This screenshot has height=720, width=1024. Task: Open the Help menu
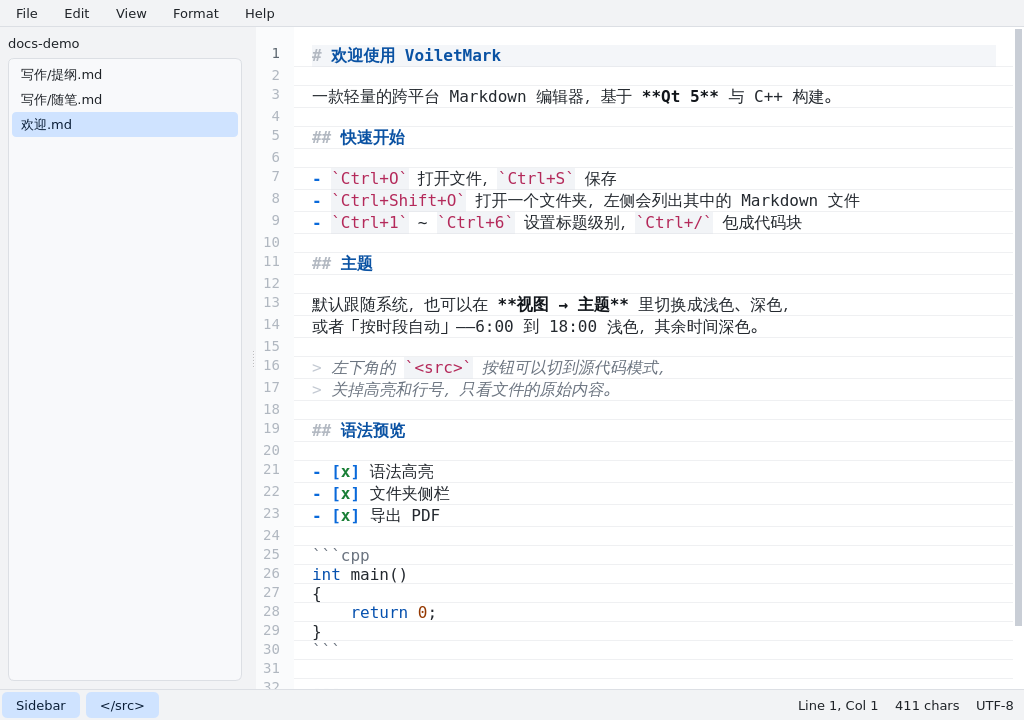coord(259,13)
